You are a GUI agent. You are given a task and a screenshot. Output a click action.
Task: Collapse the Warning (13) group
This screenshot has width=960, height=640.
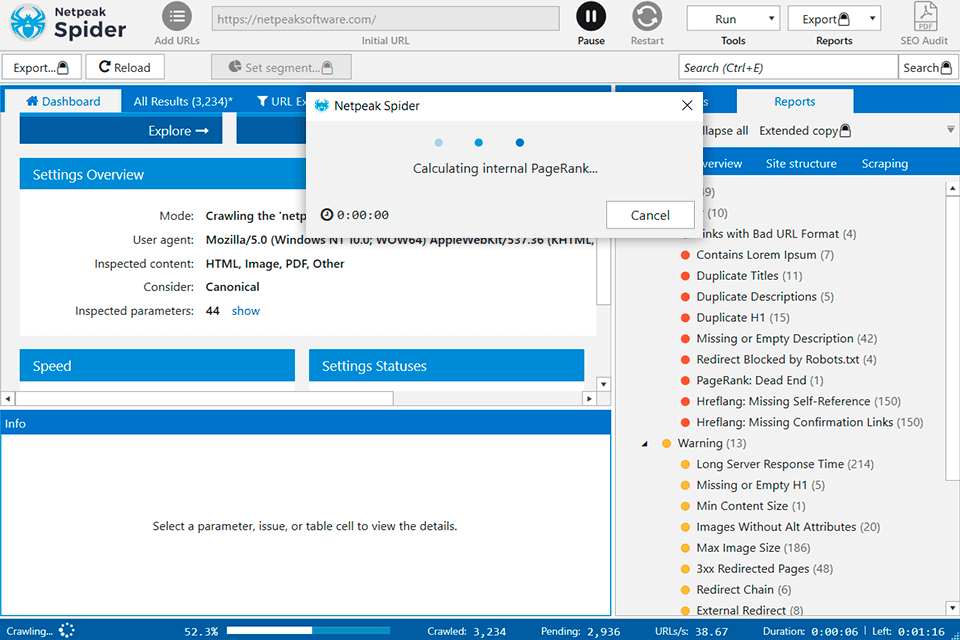tap(644, 443)
